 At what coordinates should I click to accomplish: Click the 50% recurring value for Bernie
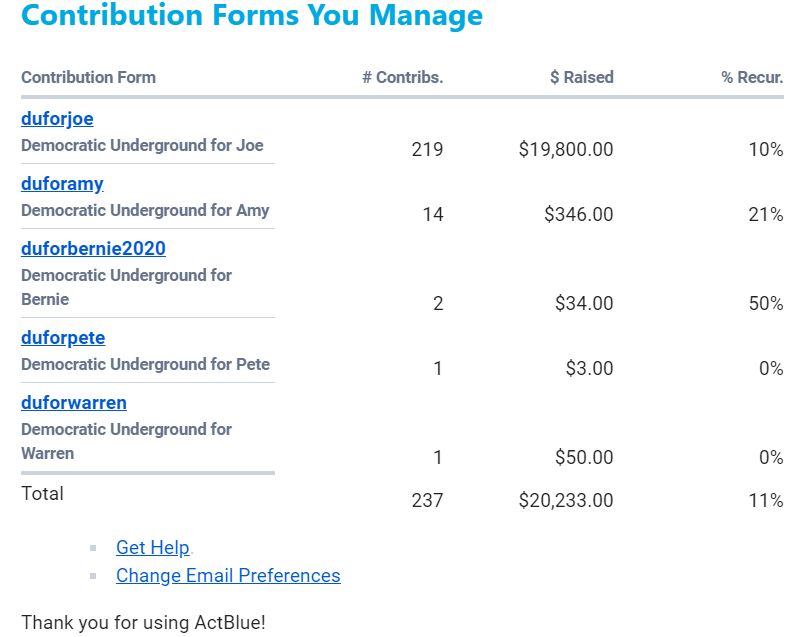click(766, 303)
